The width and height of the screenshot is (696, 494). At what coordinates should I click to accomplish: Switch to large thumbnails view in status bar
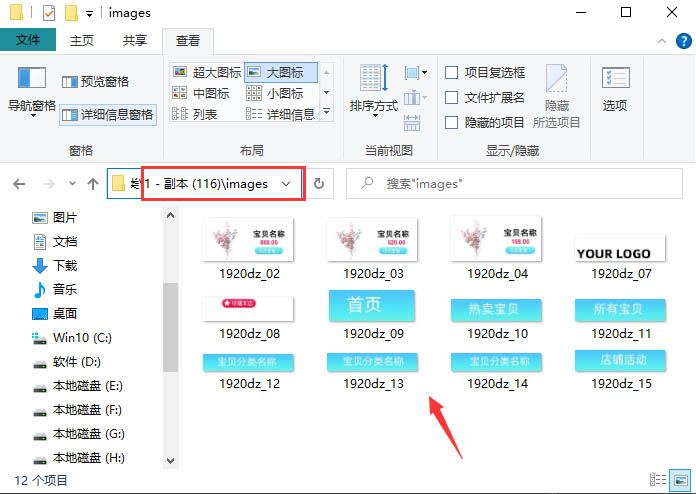pyautogui.click(x=680, y=480)
